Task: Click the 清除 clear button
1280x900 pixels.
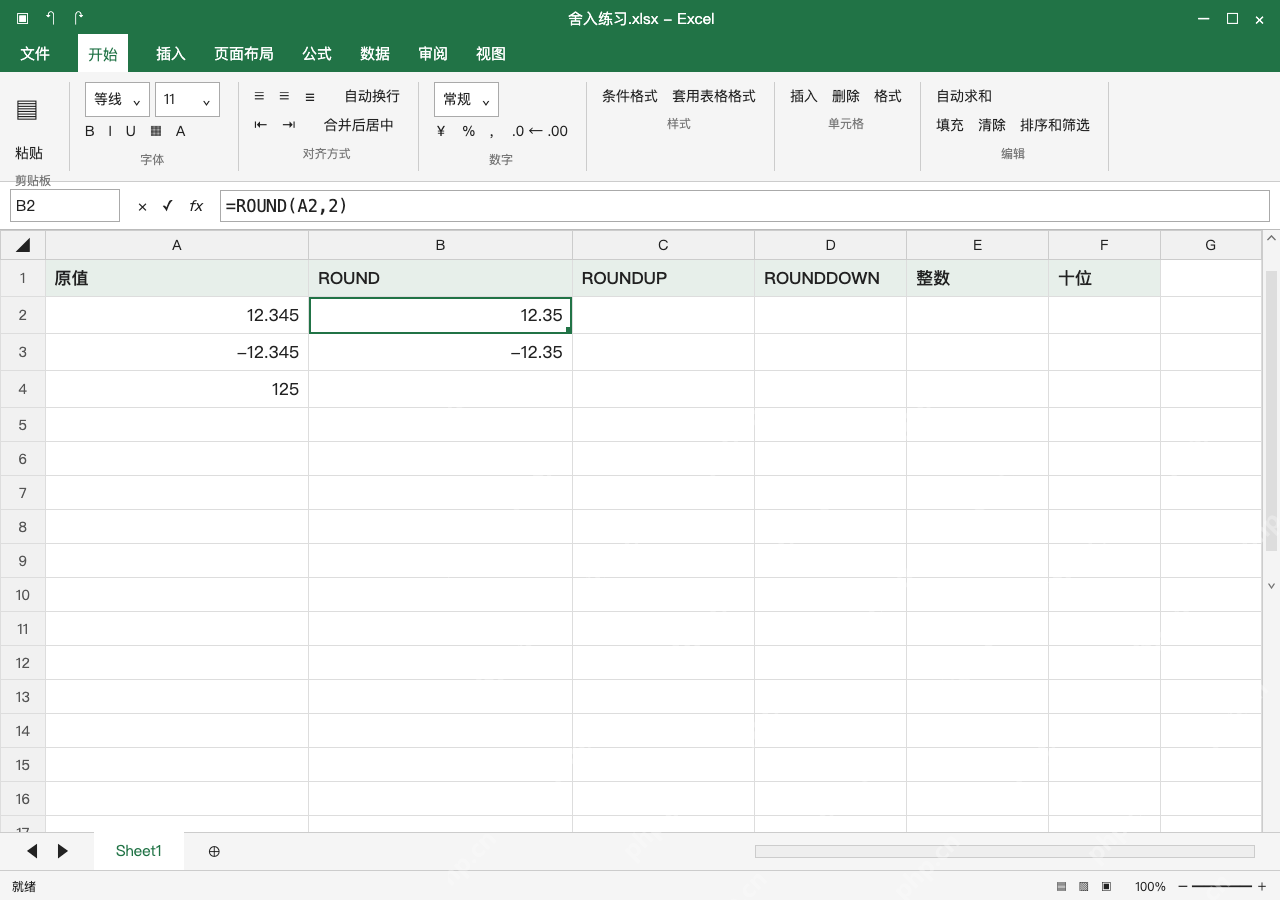Action: [992, 125]
